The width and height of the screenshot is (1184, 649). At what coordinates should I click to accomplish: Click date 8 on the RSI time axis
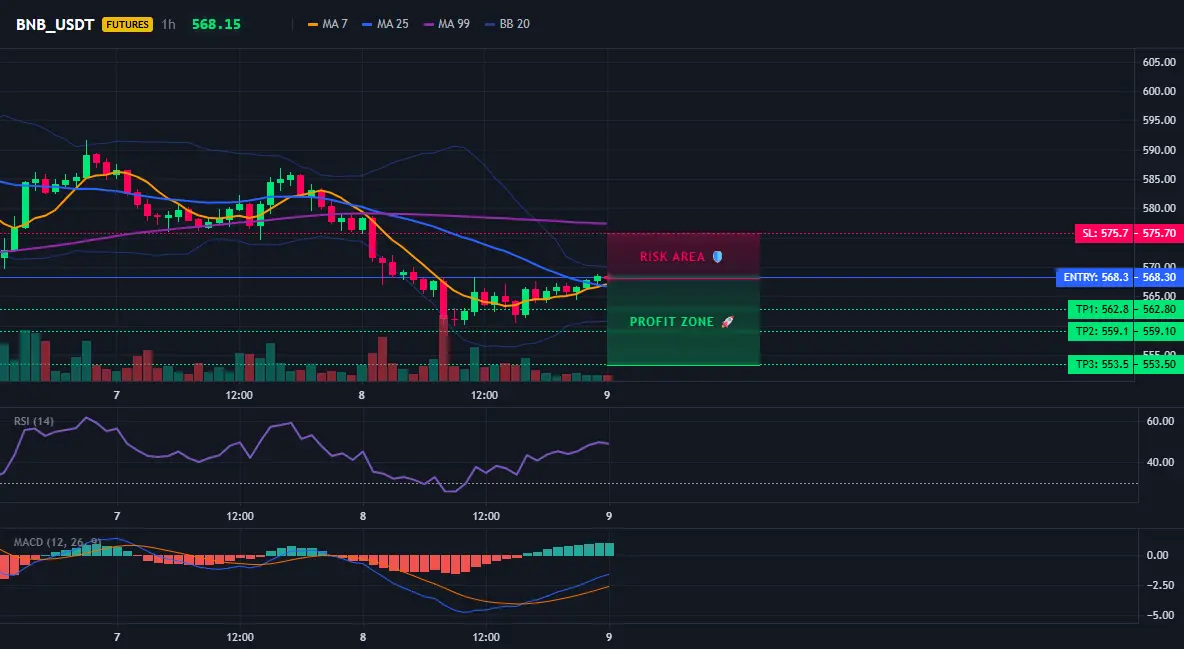point(363,516)
